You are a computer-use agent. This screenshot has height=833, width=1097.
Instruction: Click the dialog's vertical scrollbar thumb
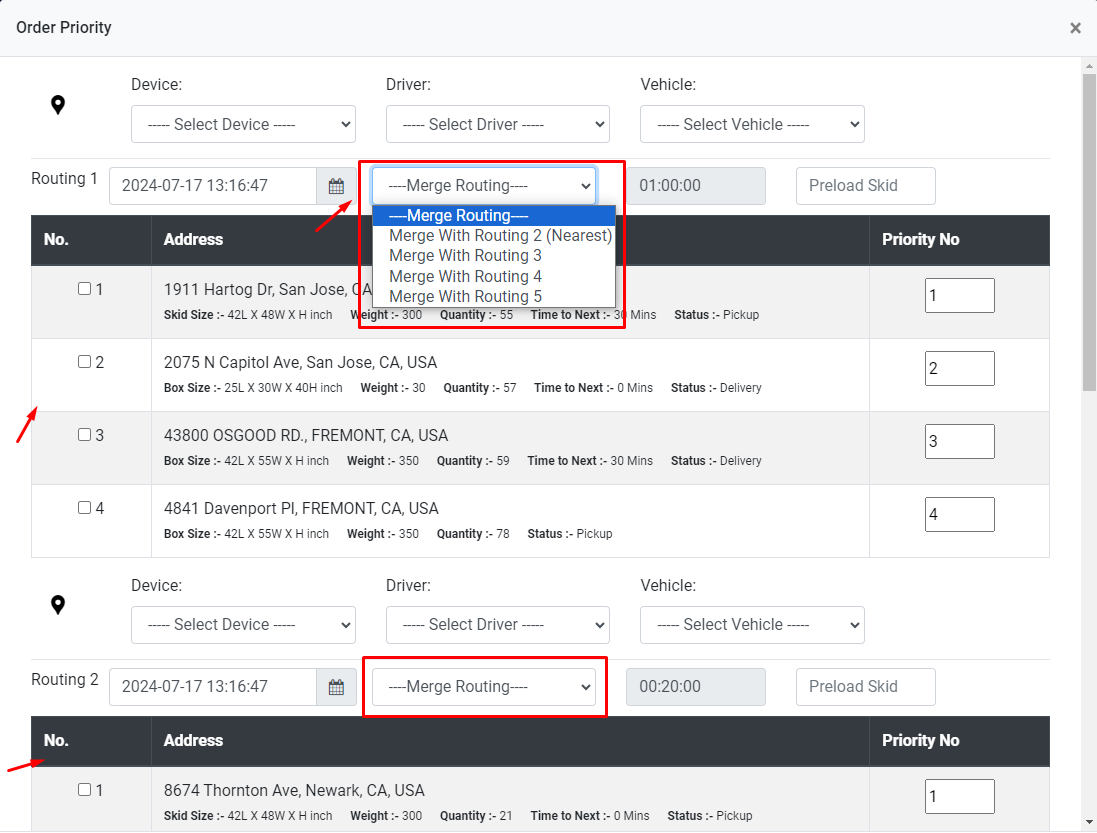pyautogui.click(x=1089, y=232)
